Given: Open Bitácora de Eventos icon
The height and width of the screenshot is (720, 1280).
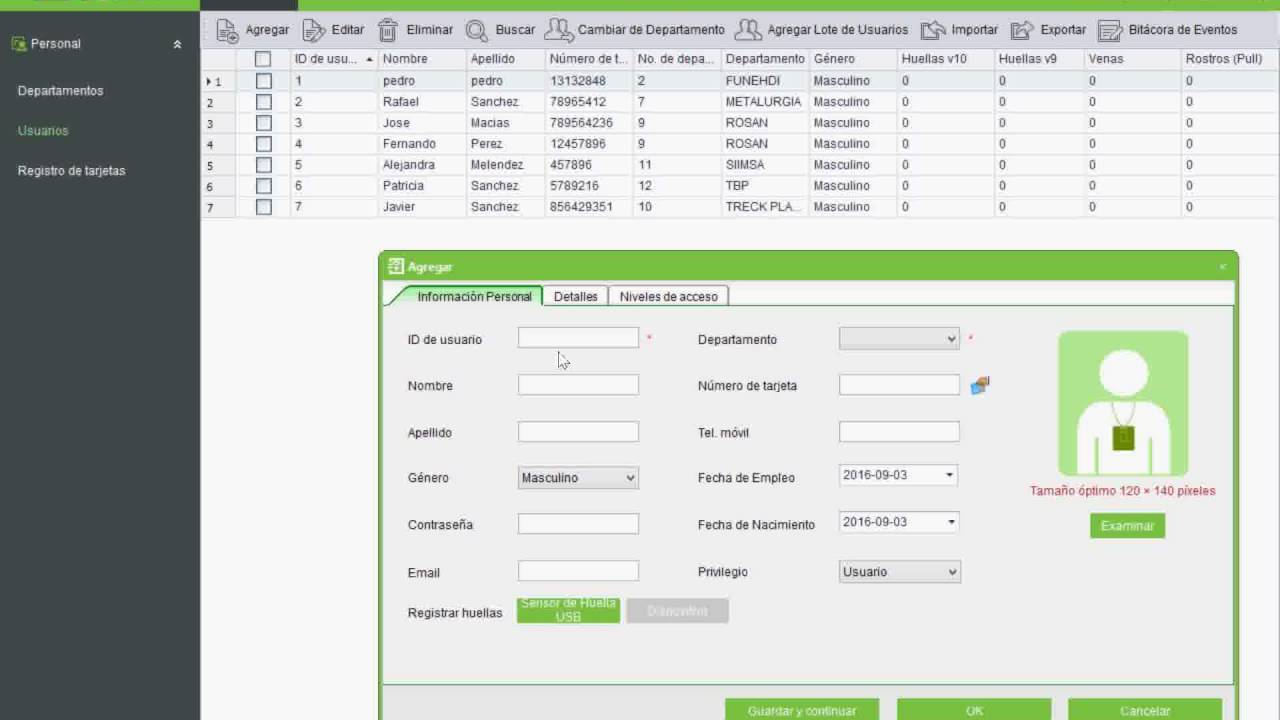Looking at the screenshot, I should pos(1109,30).
